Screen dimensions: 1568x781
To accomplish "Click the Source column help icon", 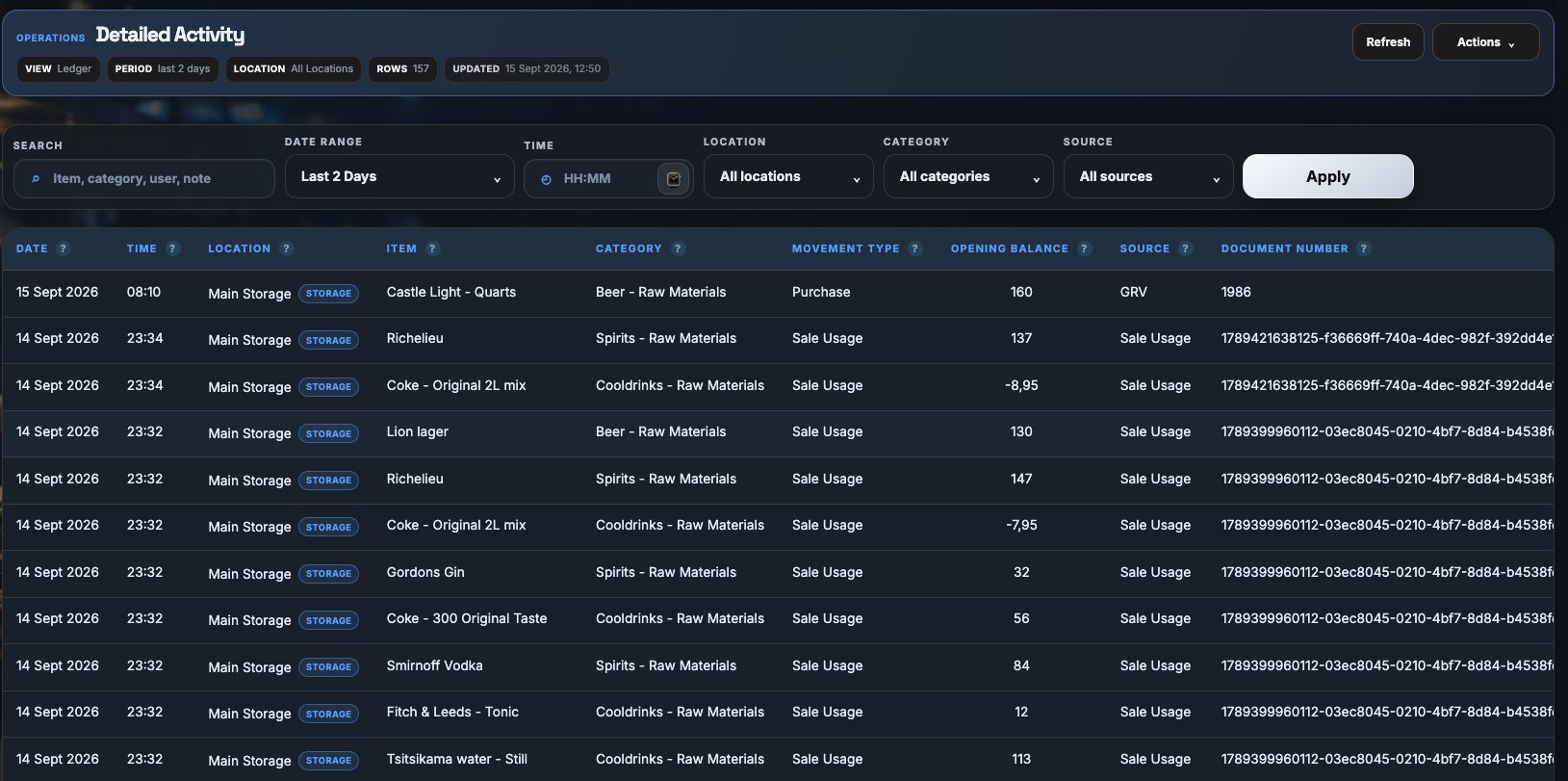I will click(1186, 248).
